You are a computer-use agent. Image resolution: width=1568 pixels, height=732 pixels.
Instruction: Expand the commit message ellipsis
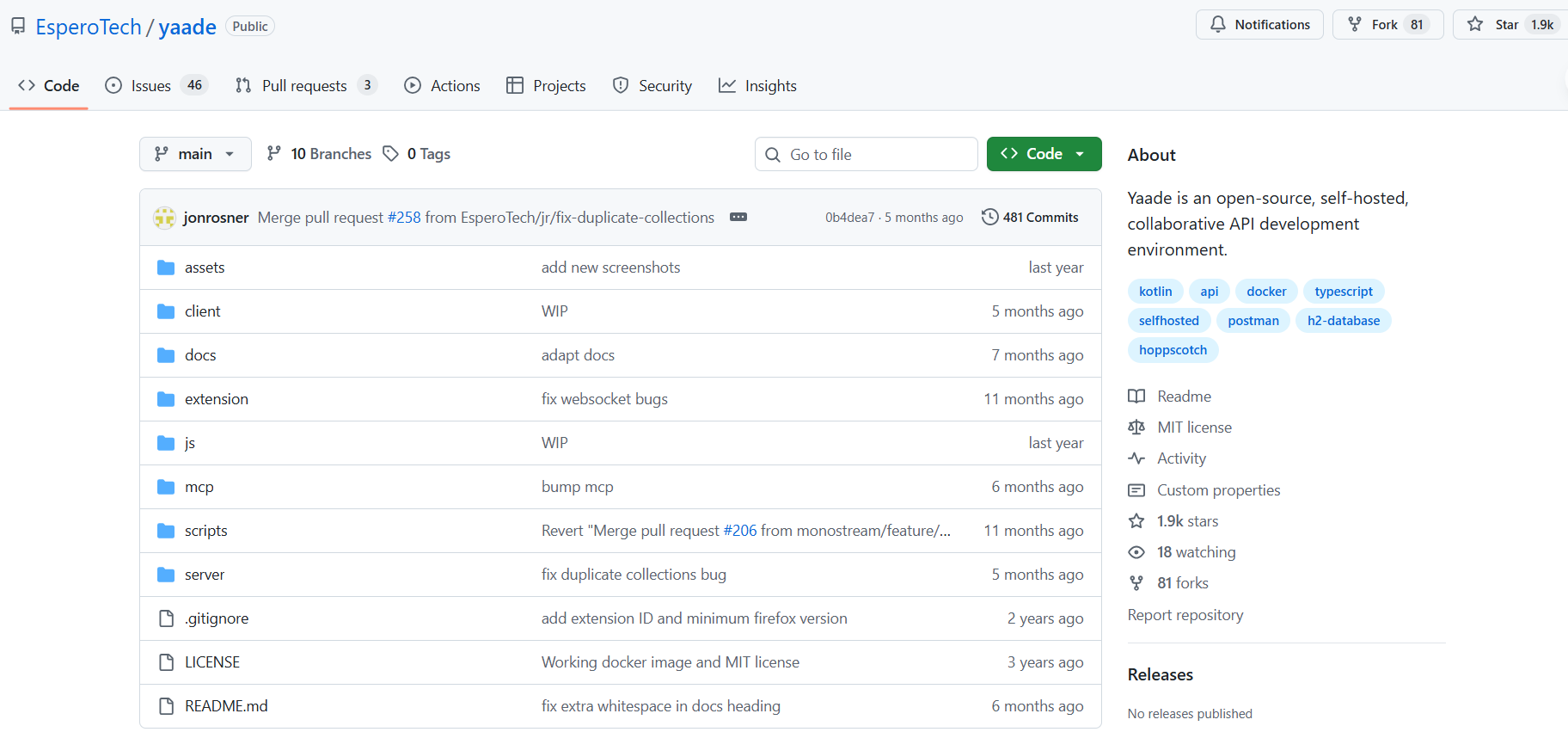738,218
